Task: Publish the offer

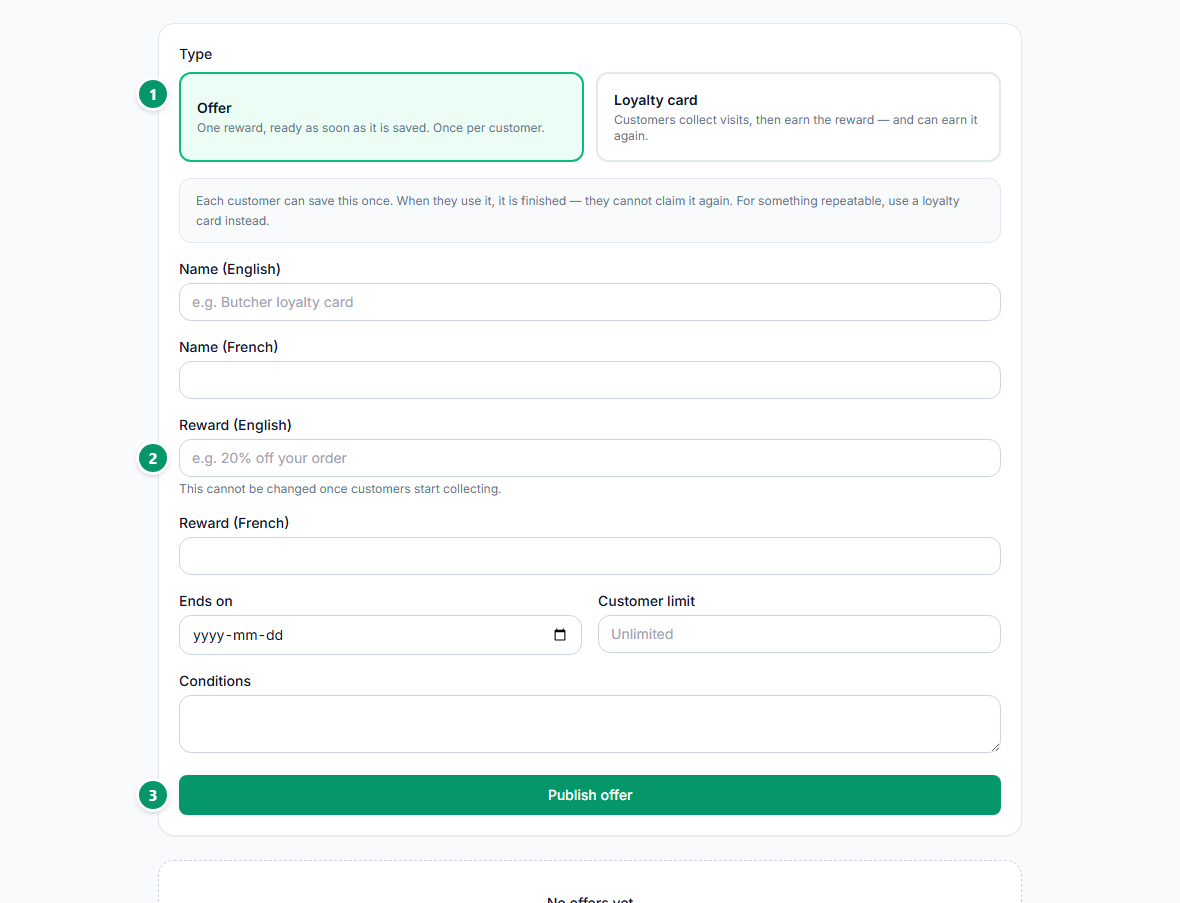Action: (590, 795)
